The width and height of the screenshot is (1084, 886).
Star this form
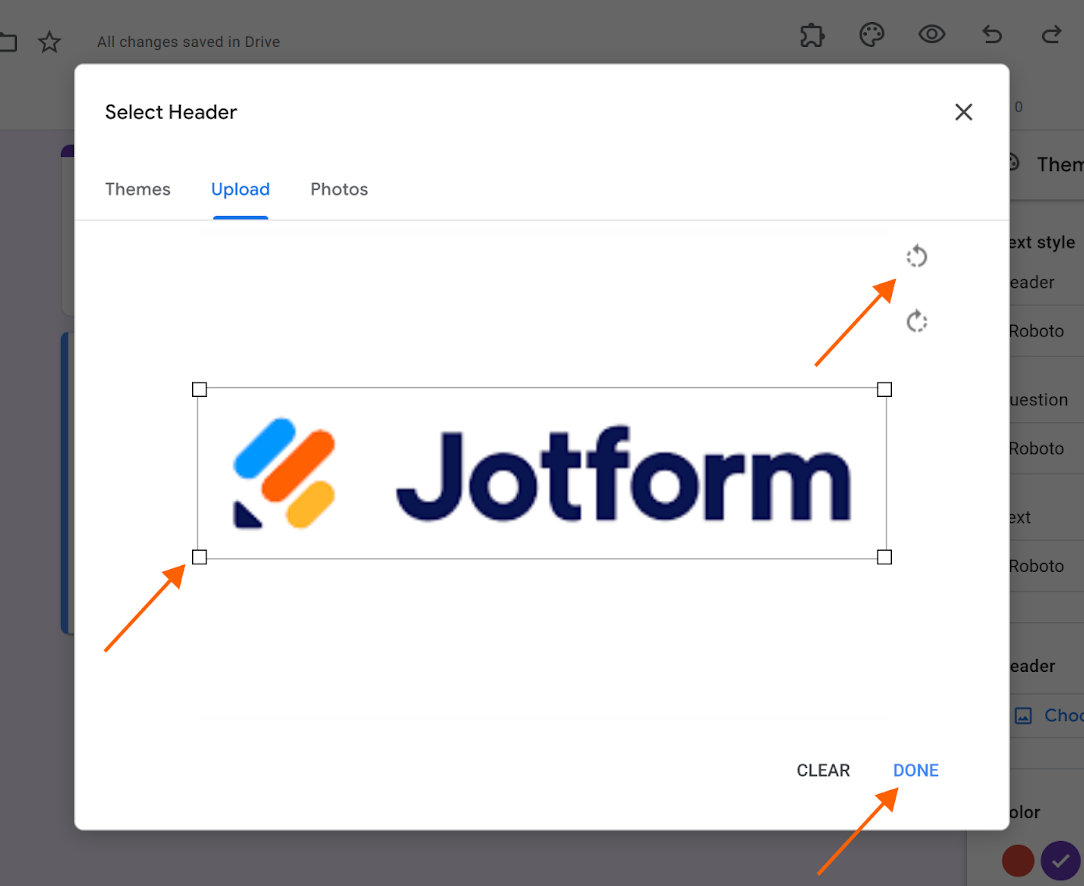pyautogui.click(x=49, y=42)
